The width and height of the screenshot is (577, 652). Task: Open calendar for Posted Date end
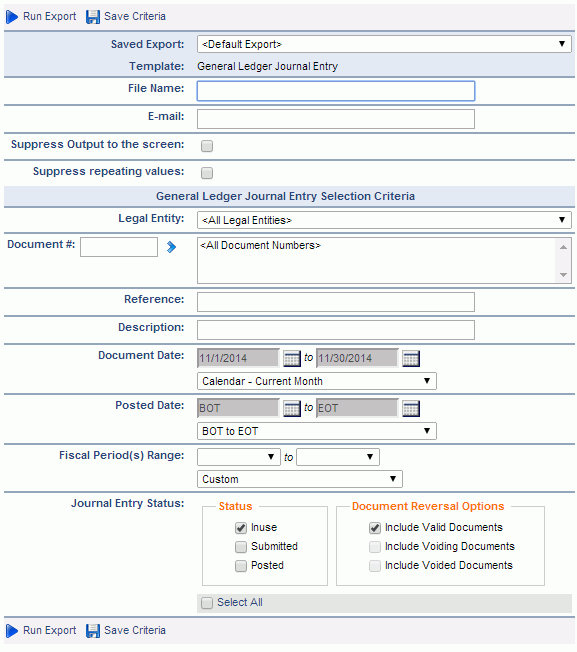(x=411, y=408)
